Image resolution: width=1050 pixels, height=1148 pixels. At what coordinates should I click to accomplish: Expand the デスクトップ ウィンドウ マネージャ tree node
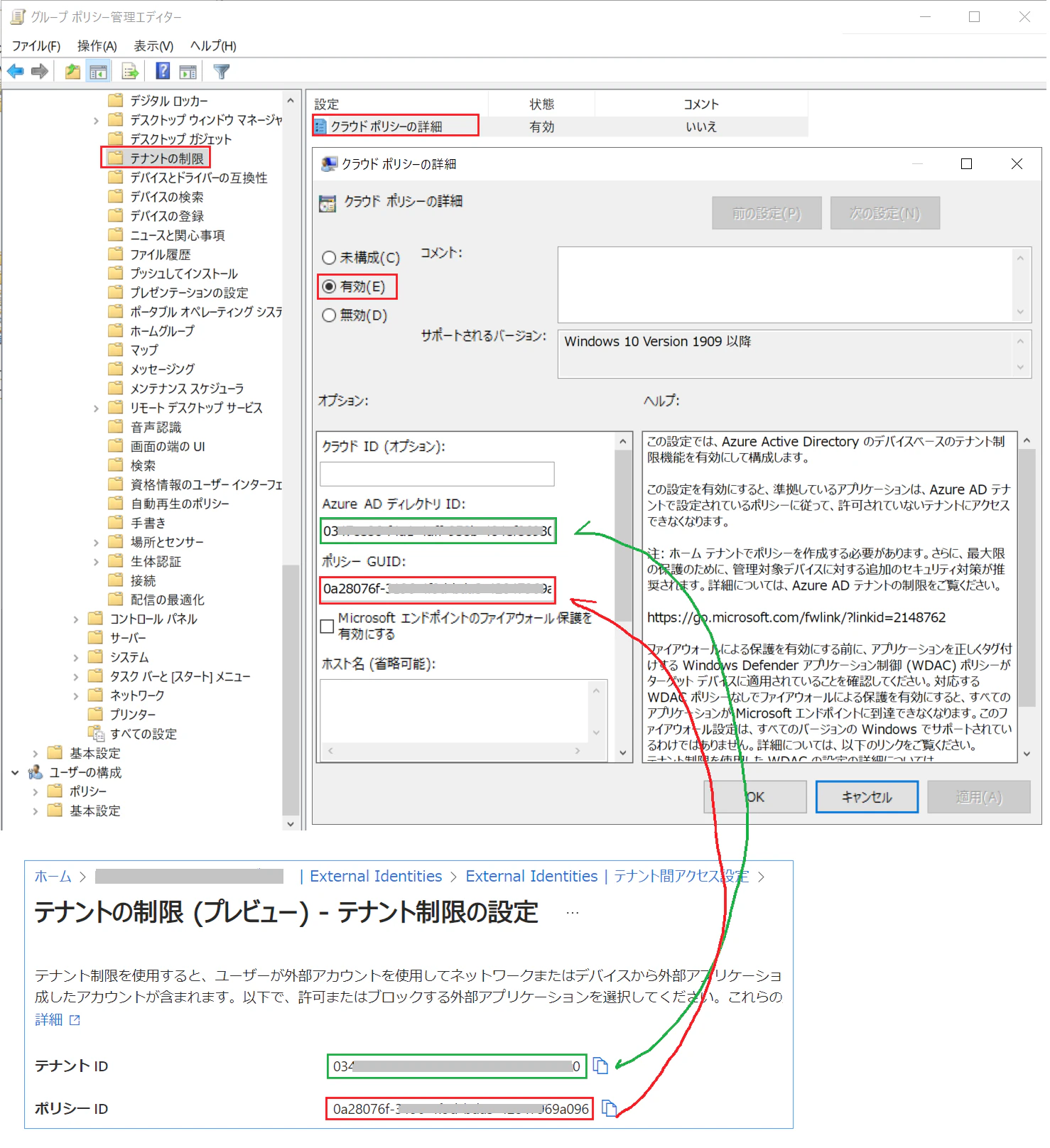[x=96, y=120]
